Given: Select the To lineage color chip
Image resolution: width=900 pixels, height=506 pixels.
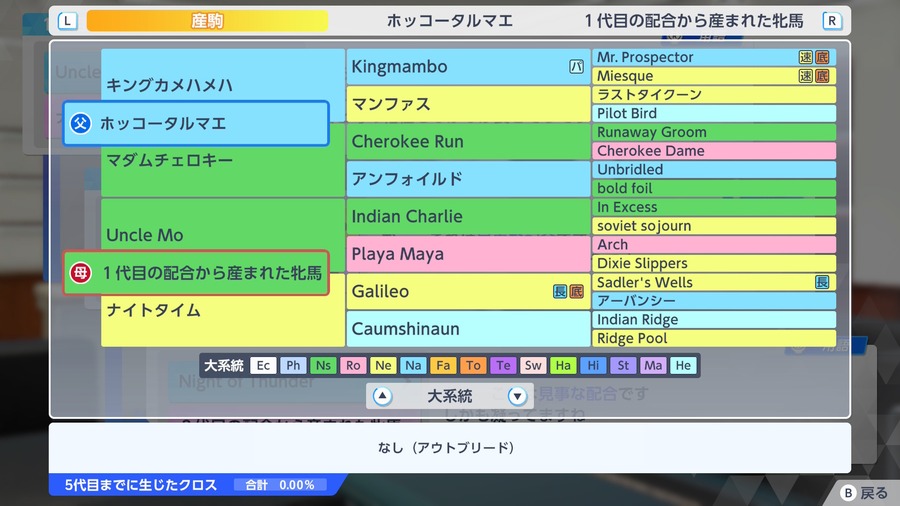Looking at the screenshot, I should [x=473, y=365].
